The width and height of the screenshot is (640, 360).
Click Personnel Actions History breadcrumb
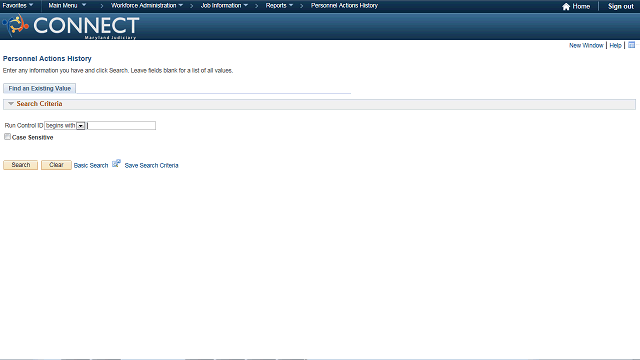coord(344,6)
